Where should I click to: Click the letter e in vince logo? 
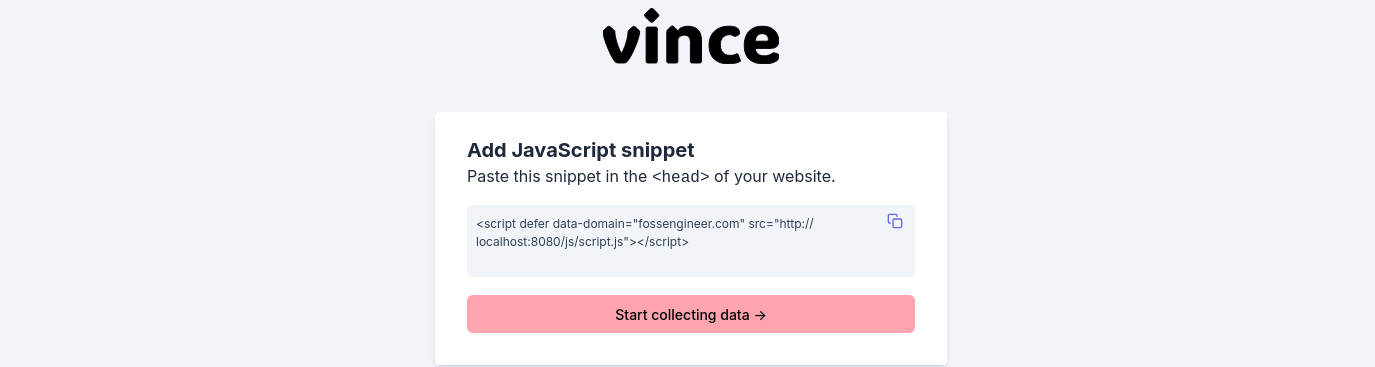[x=760, y=46]
